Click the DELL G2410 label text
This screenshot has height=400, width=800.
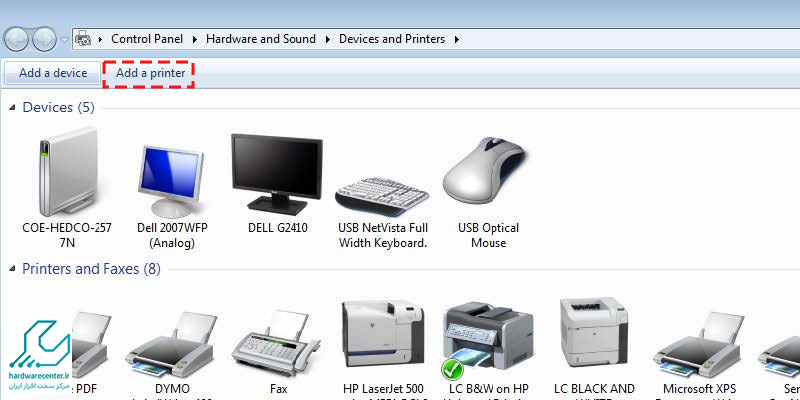coord(278,228)
